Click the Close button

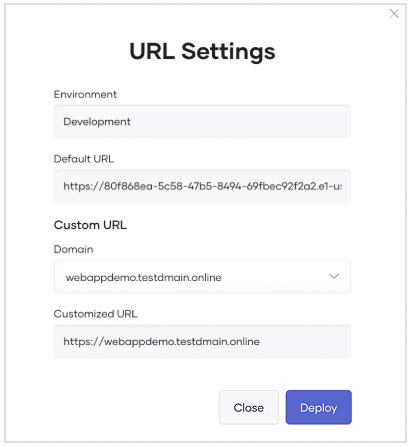[x=249, y=407]
